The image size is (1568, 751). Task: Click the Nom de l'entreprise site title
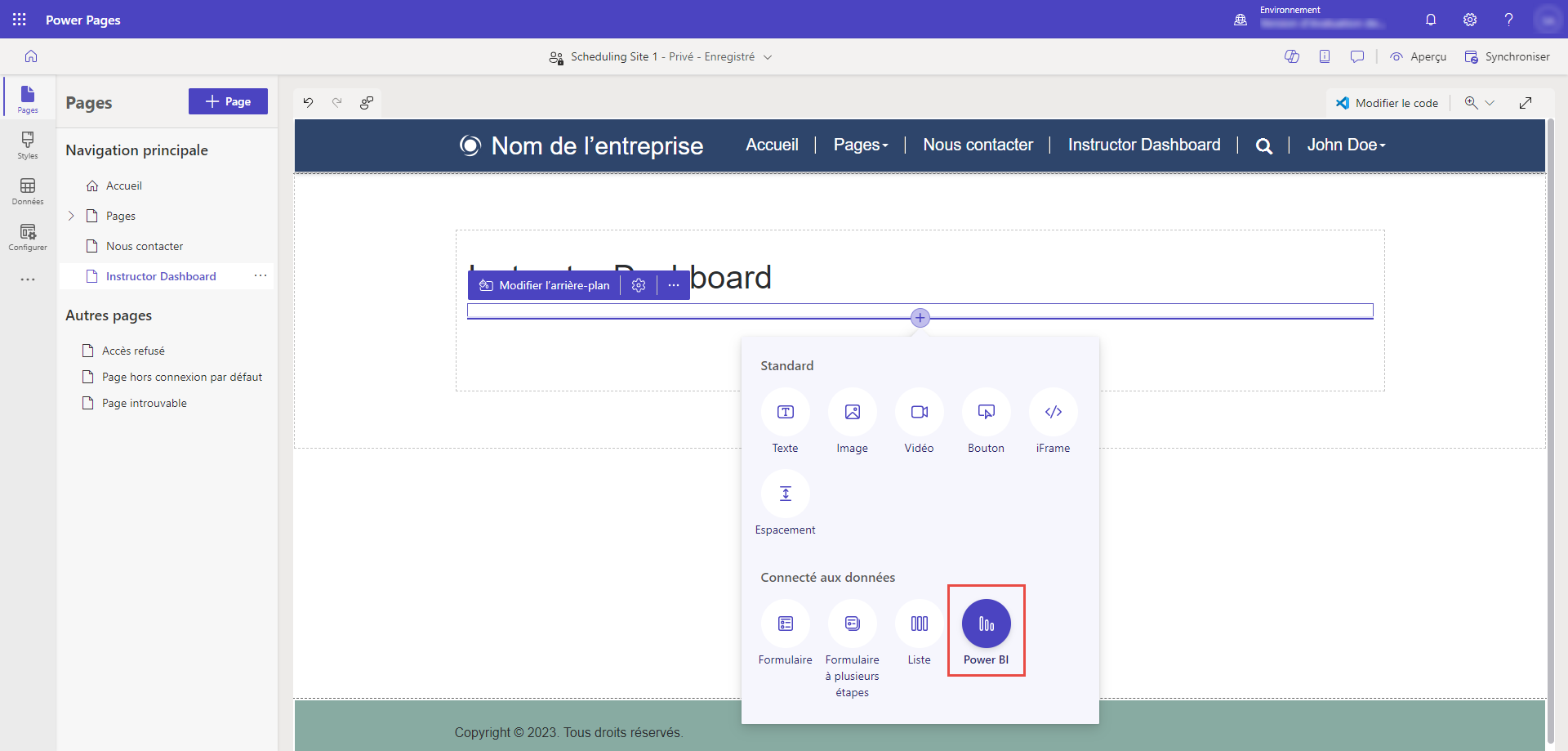pos(598,145)
